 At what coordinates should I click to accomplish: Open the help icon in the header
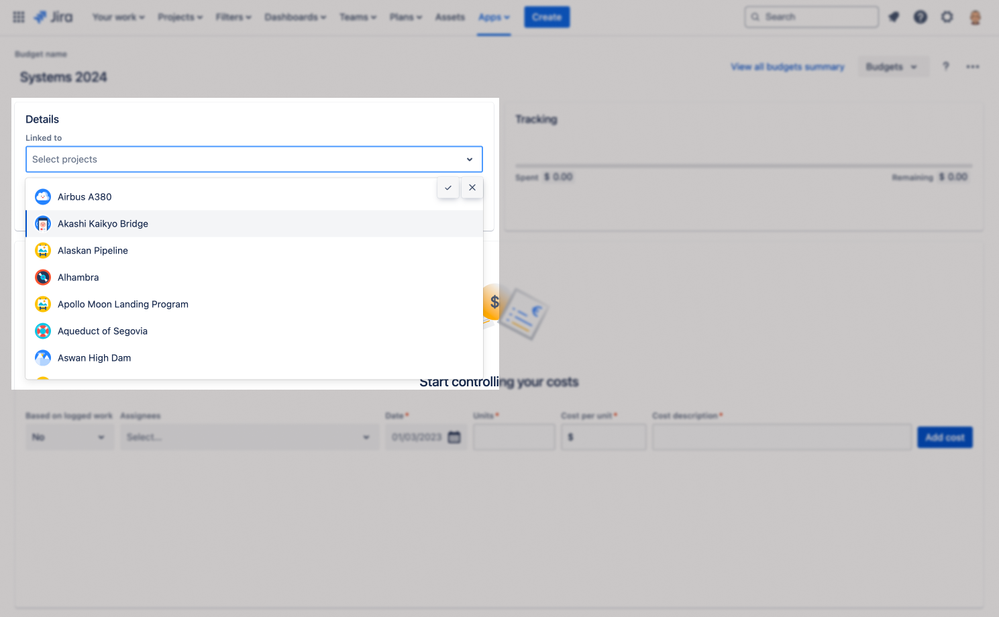pos(920,16)
